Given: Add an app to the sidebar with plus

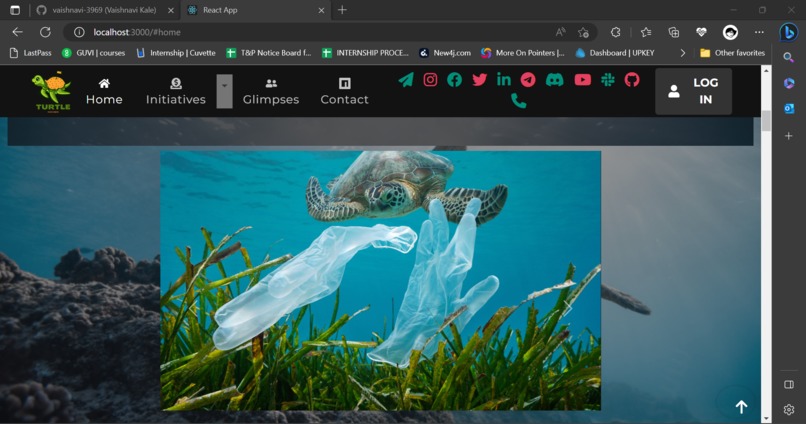Looking at the screenshot, I should [789, 136].
